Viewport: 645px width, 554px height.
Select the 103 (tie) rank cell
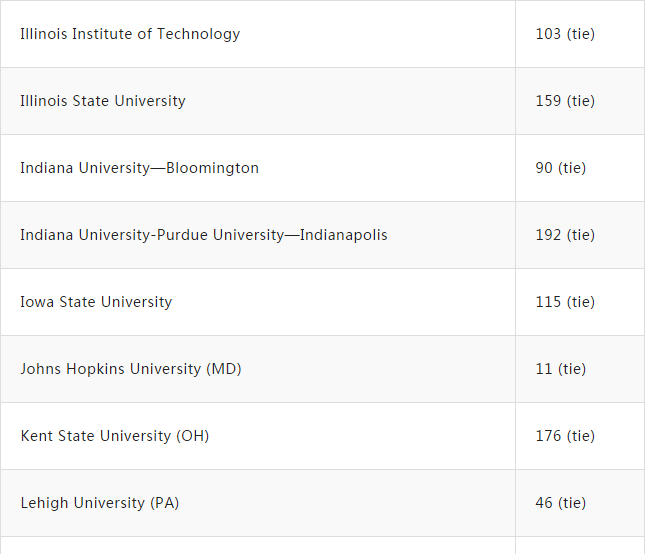point(565,34)
